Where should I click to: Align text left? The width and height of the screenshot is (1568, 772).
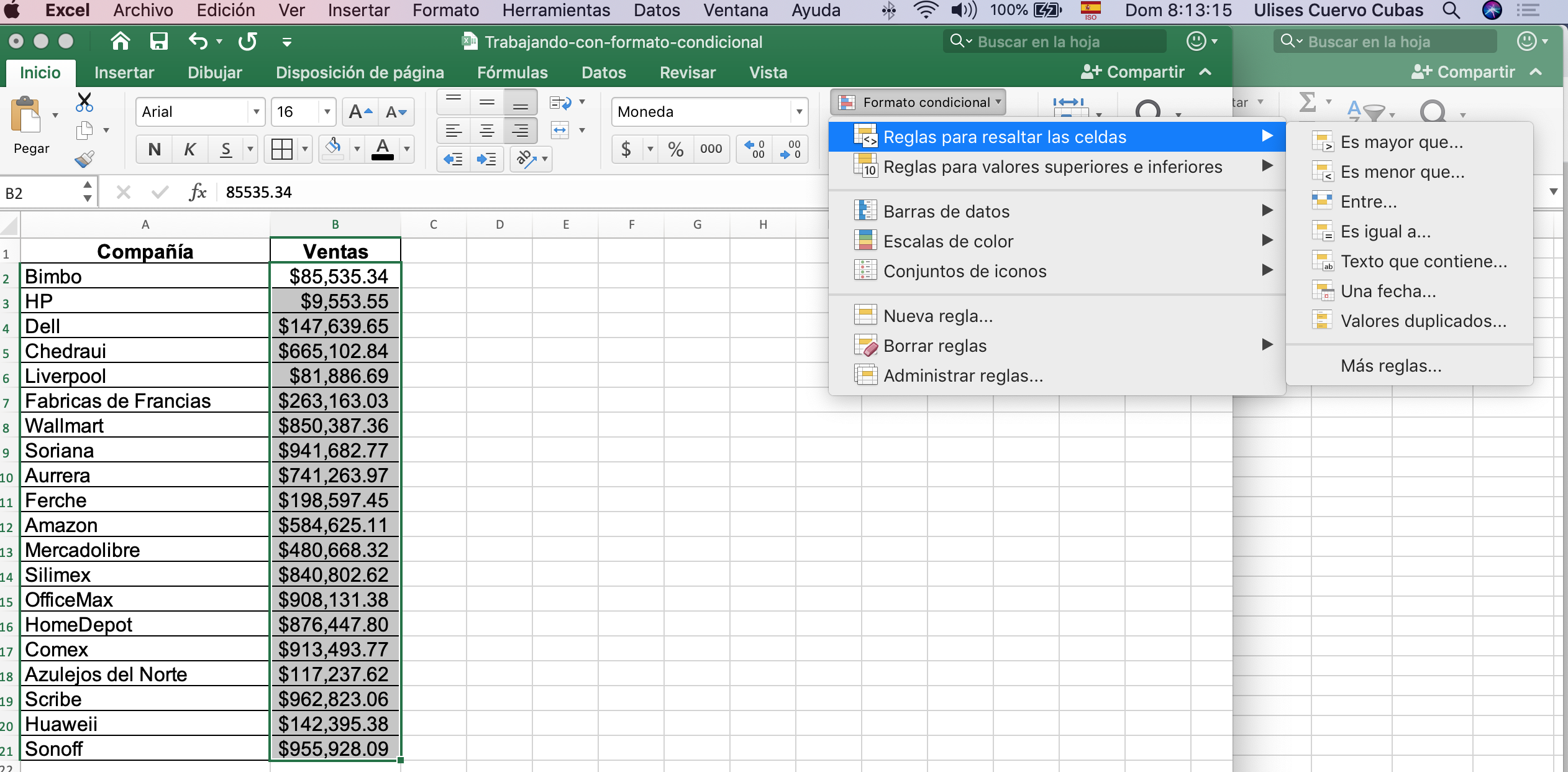[454, 131]
